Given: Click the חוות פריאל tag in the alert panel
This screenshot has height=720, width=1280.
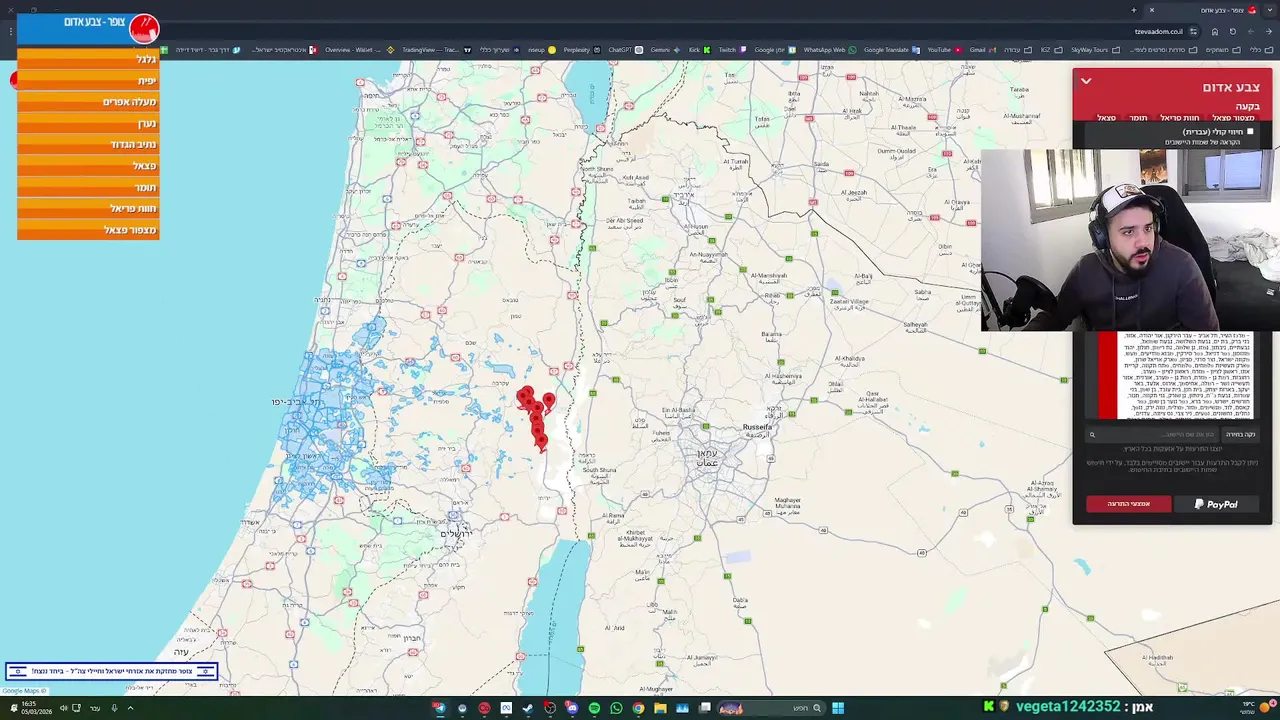Looking at the screenshot, I should click(1180, 118).
